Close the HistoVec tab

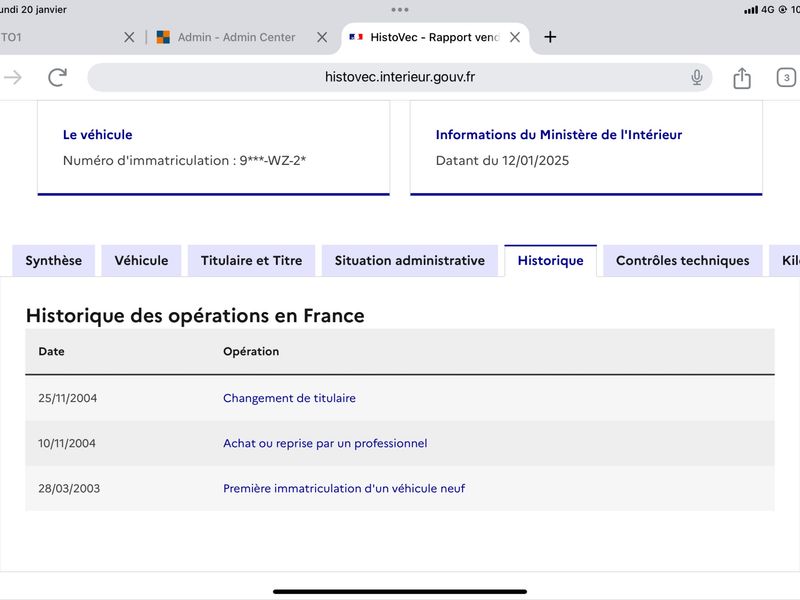[515, 37]
